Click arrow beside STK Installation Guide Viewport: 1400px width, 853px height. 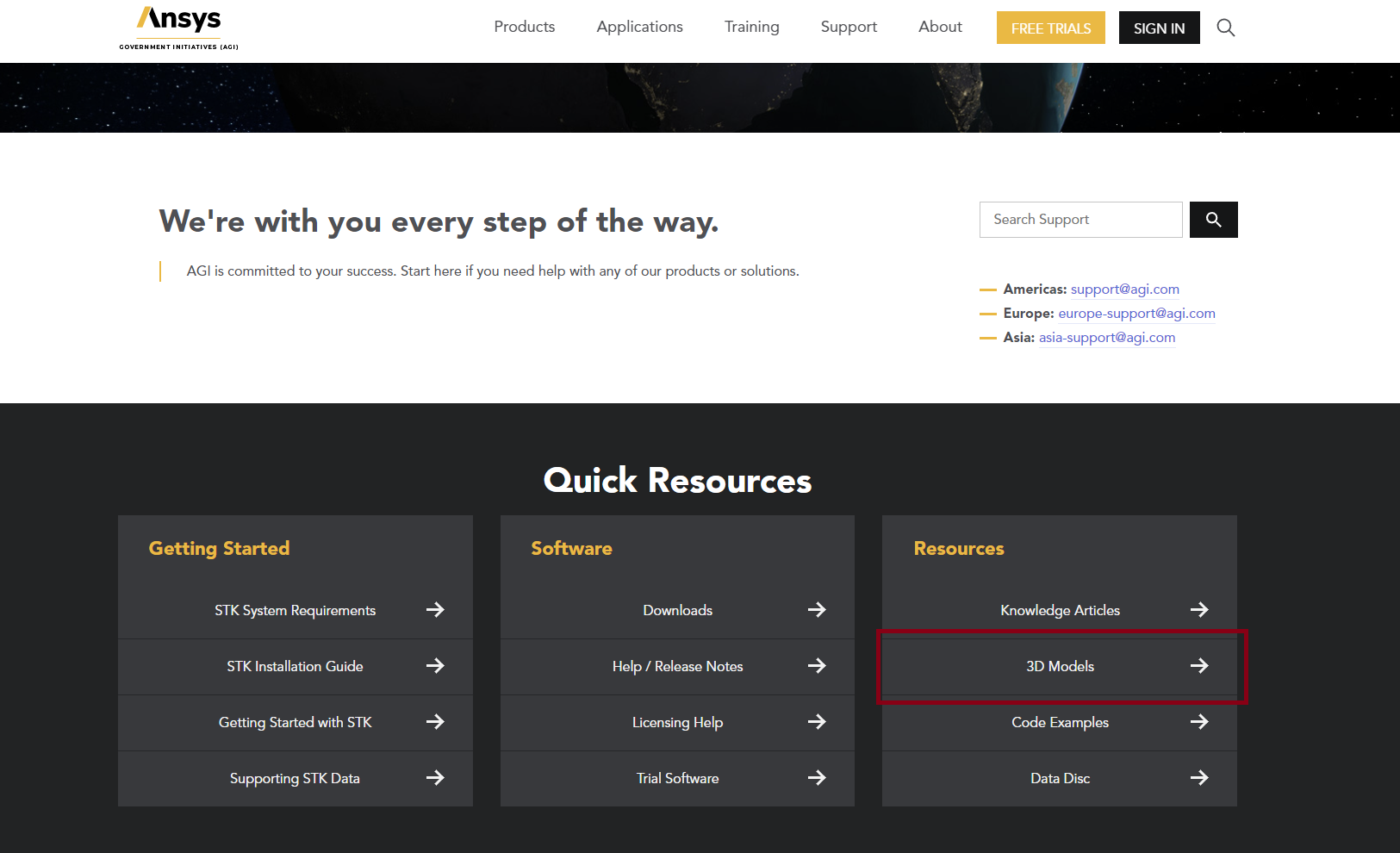435,666
